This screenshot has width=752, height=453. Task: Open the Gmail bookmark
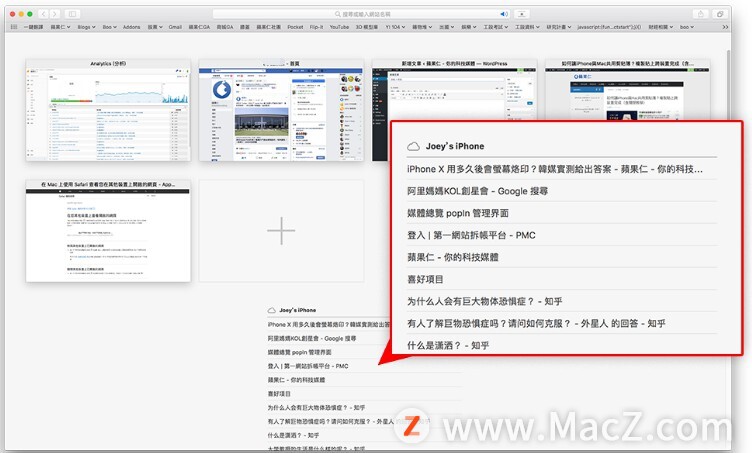click(175, 27)
